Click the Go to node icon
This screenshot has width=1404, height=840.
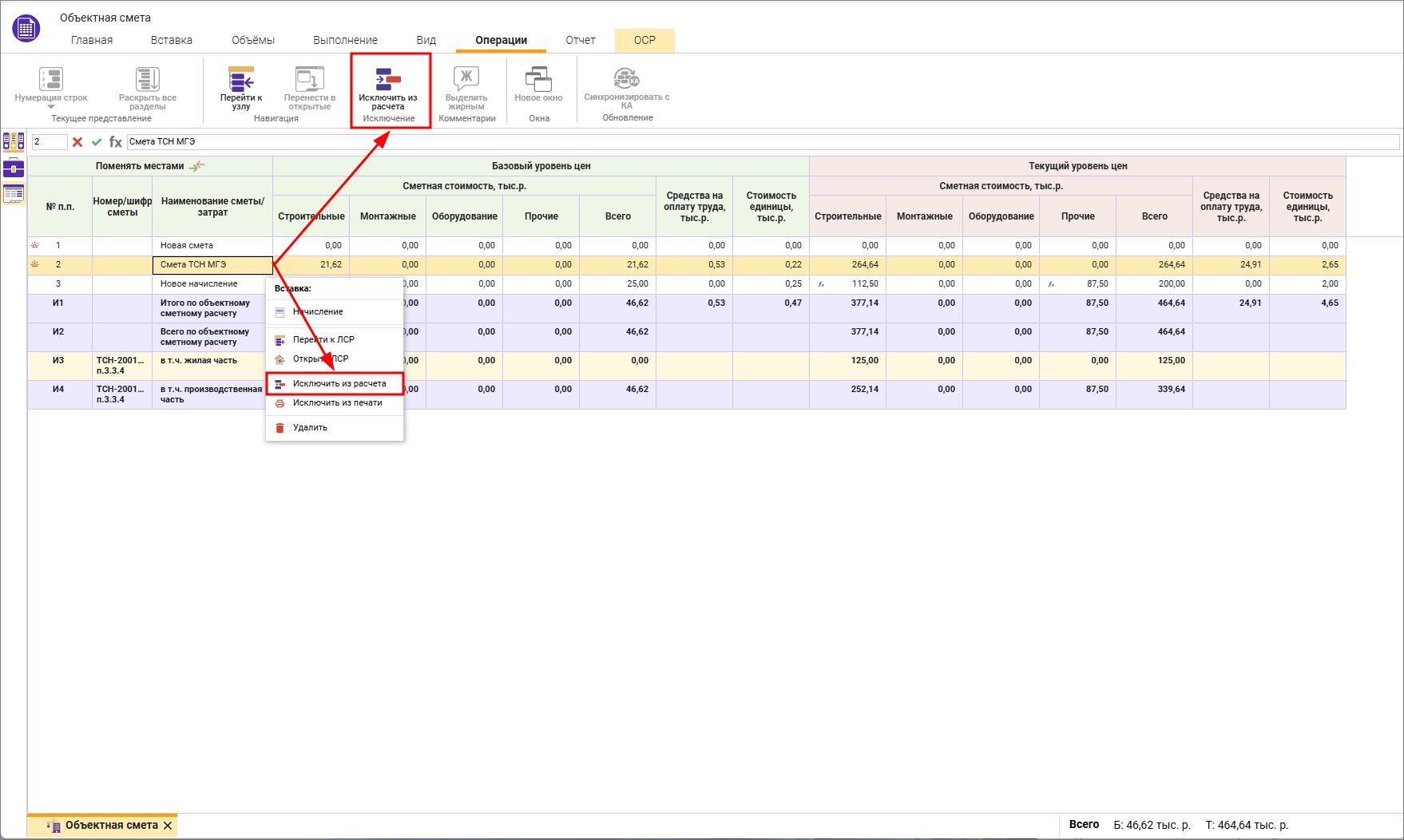pyautogui.click(x=240, y=80)
